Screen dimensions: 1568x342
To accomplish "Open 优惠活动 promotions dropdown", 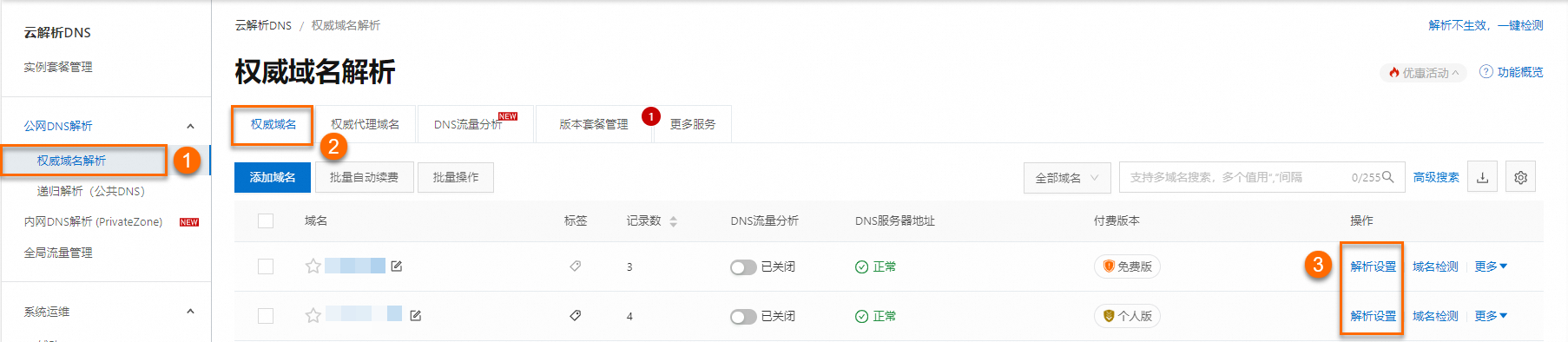I will pos(1424,73).
